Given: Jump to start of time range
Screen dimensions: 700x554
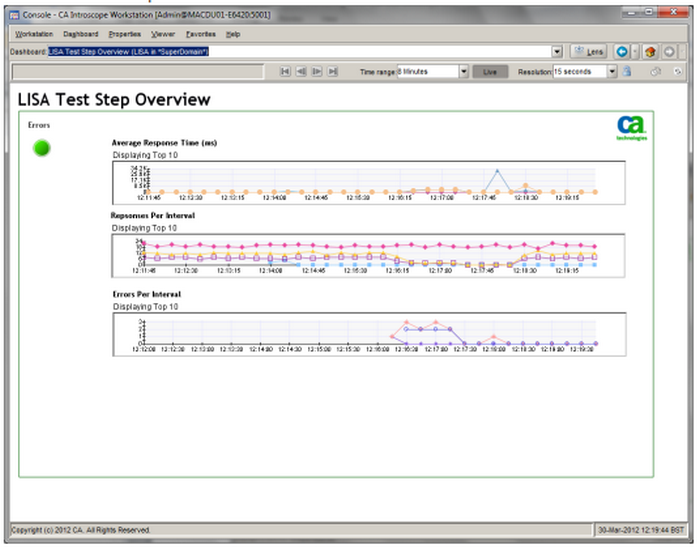Looking at the screenshot, I should point(285,71).
